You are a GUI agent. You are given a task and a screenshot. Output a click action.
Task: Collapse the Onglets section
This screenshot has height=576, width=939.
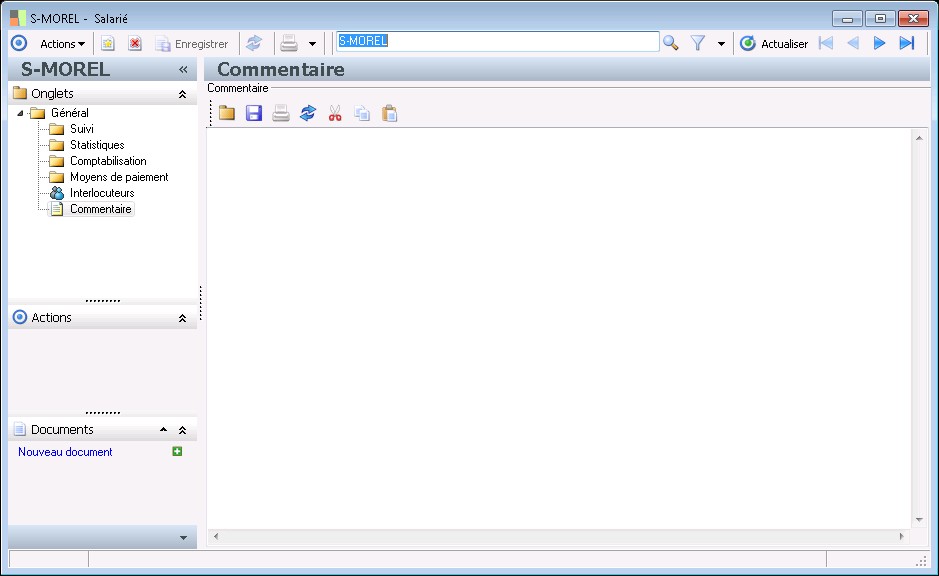tap(183, 94)
